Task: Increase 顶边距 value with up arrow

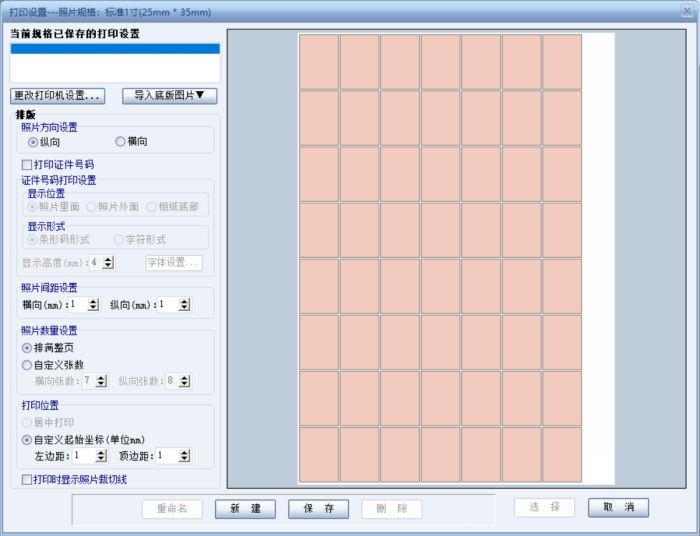Action: [x=184, y=453]
